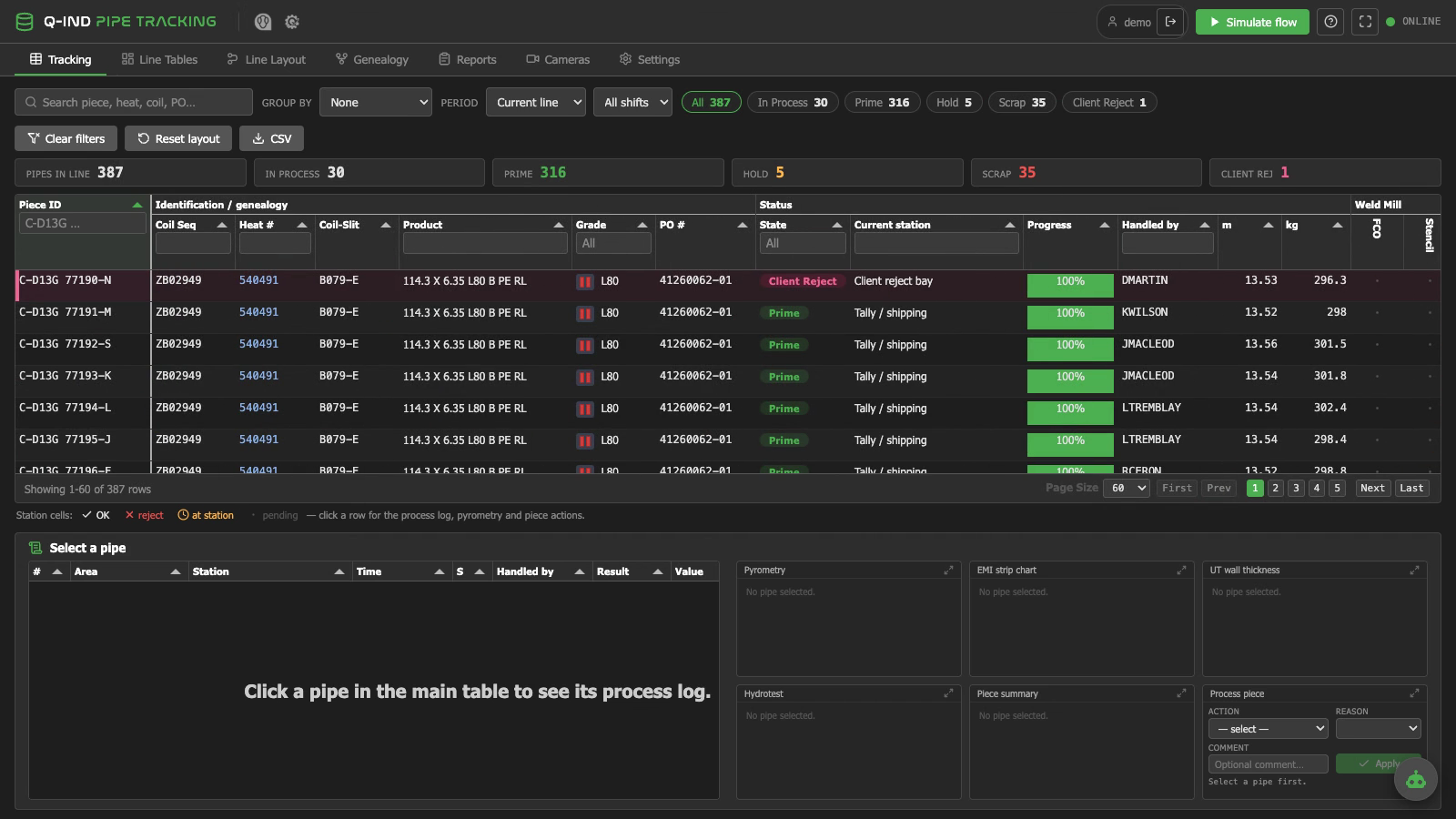Click the Client Reject state badge
The width and height of the screenshot is (1456, 819).
[803, 281]
